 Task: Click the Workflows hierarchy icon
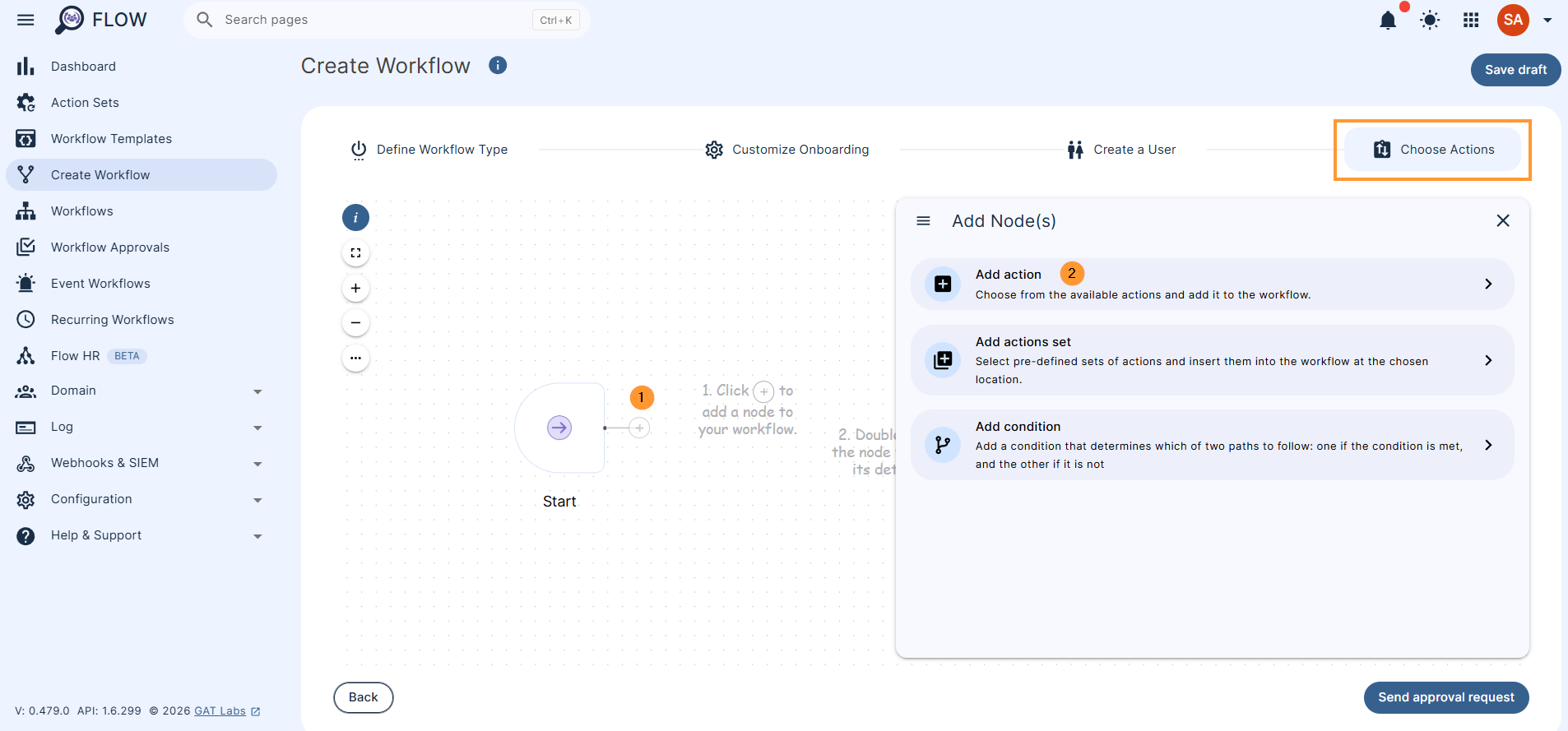point(26,211)
